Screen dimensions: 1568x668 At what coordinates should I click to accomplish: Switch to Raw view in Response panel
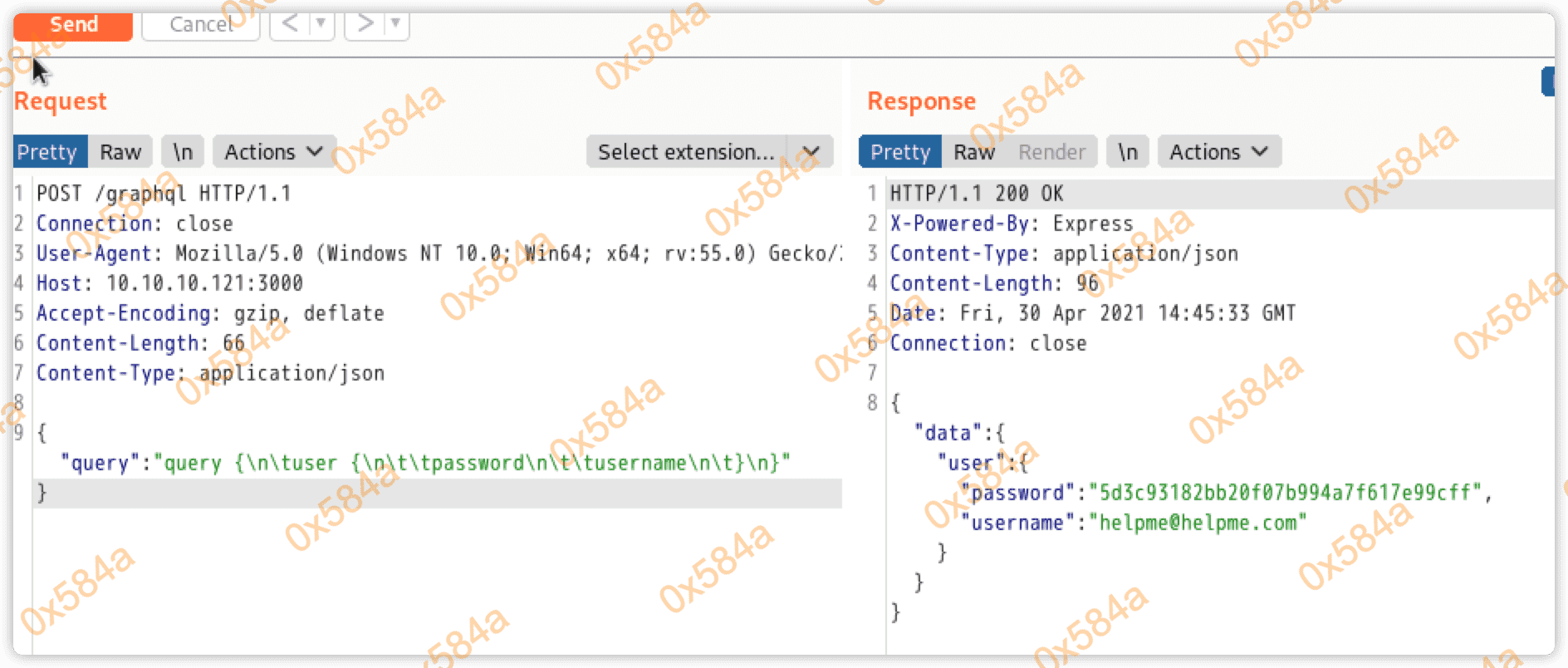tap(973, 152)
